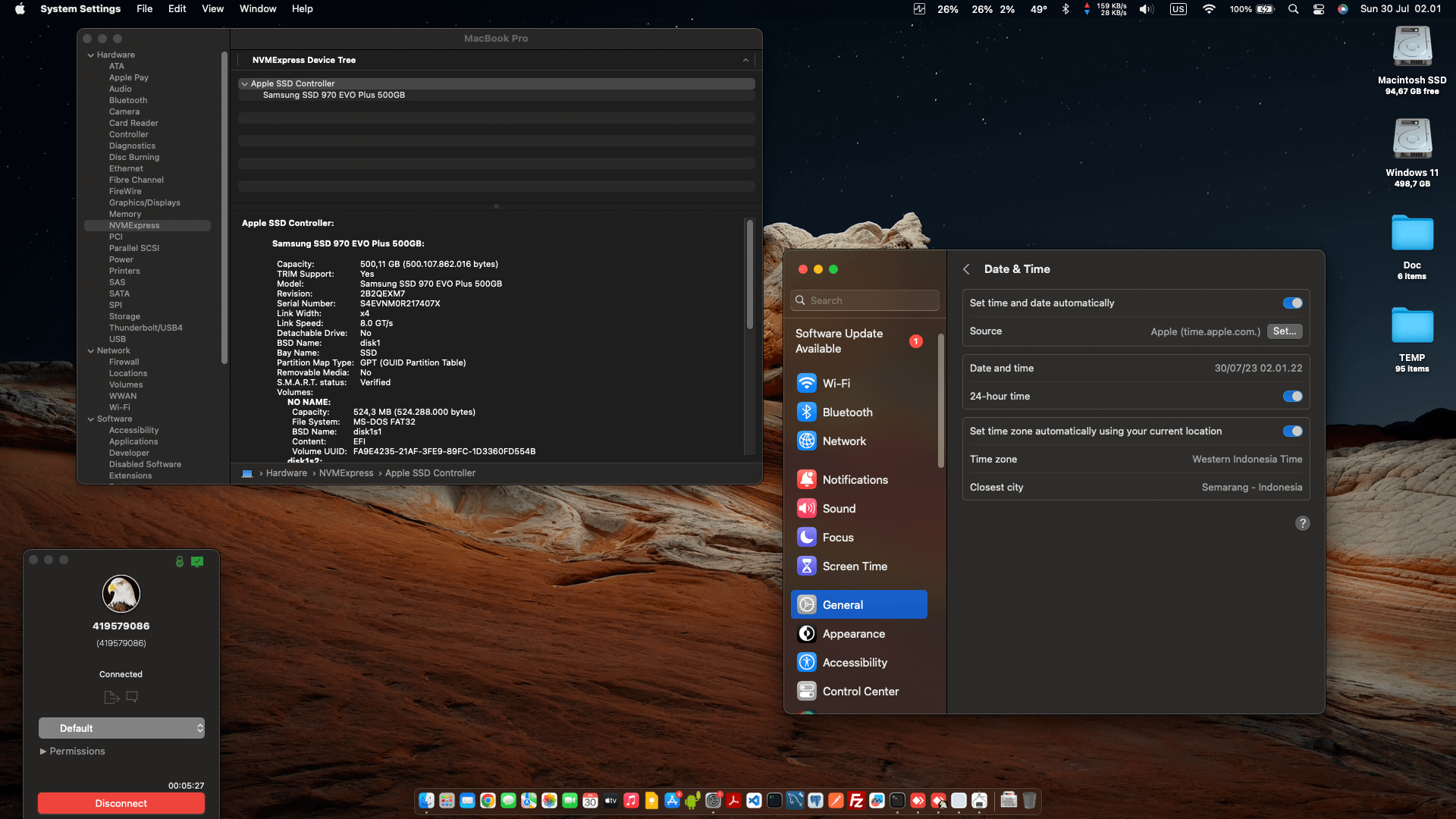Click the Wi-Fi menu bar icon
This screenshot has width=1456, height=819.
coord(1209,9)
